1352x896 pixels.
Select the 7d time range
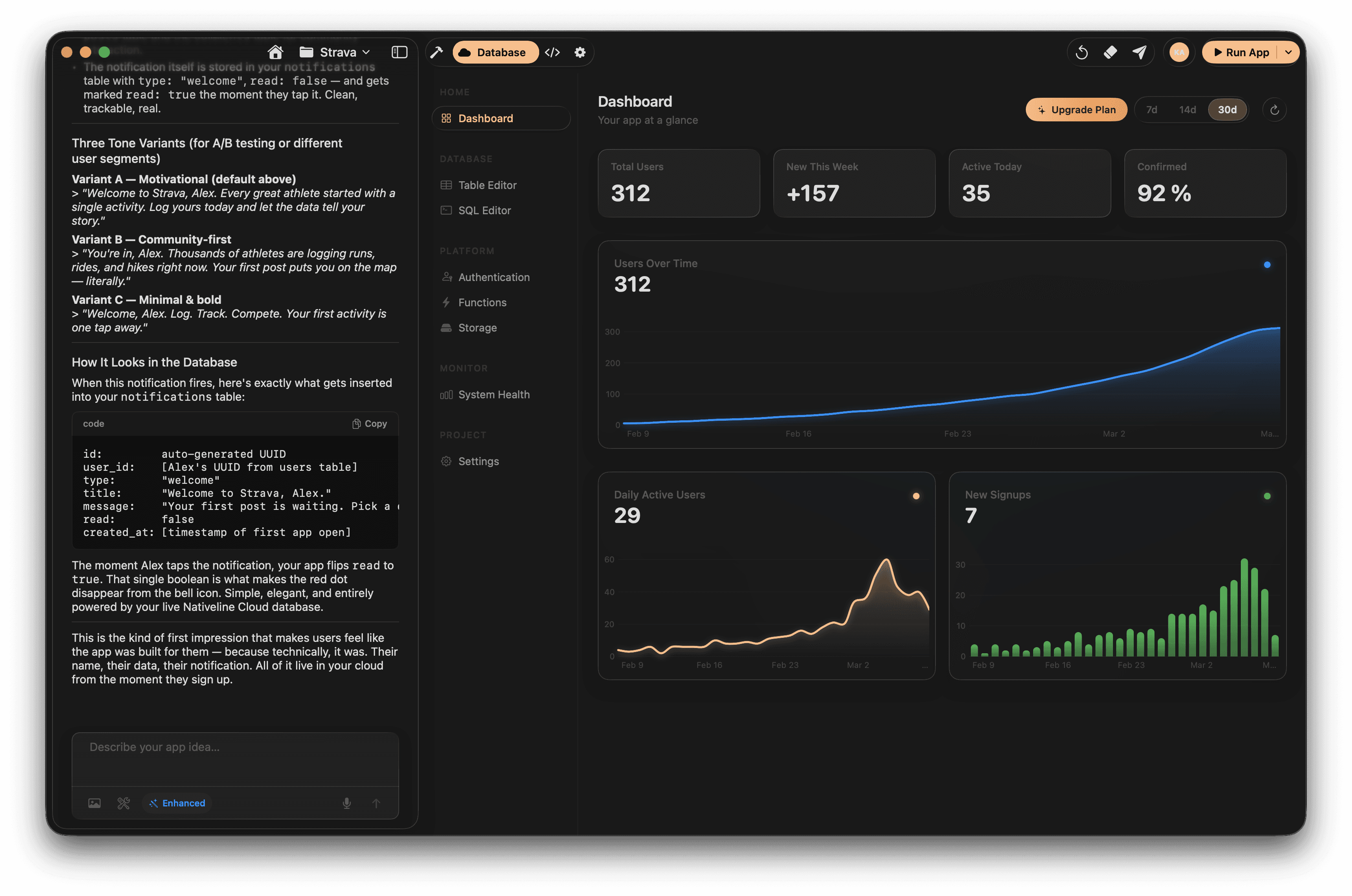pyautogui.click(x=1152, y=110)
